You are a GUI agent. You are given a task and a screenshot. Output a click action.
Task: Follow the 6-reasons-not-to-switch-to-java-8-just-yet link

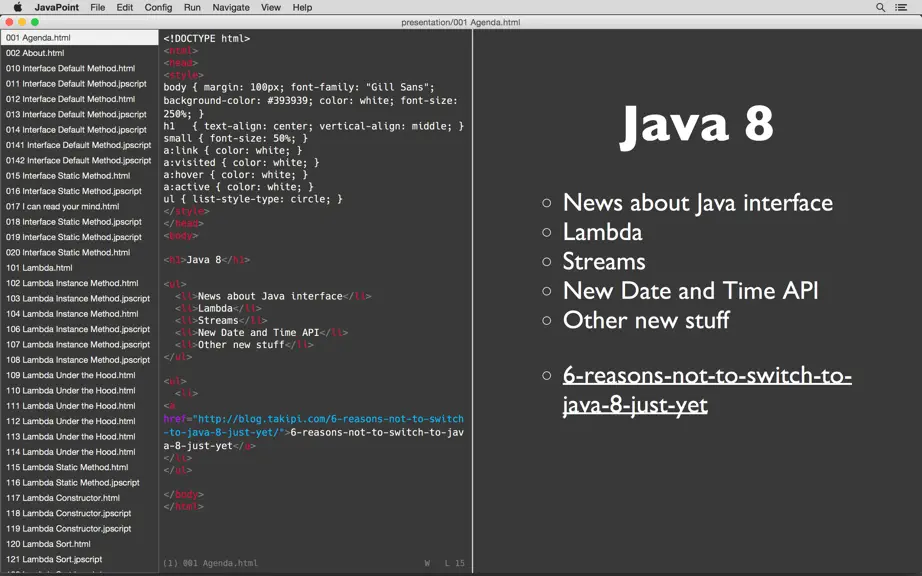tap(707, 390)
